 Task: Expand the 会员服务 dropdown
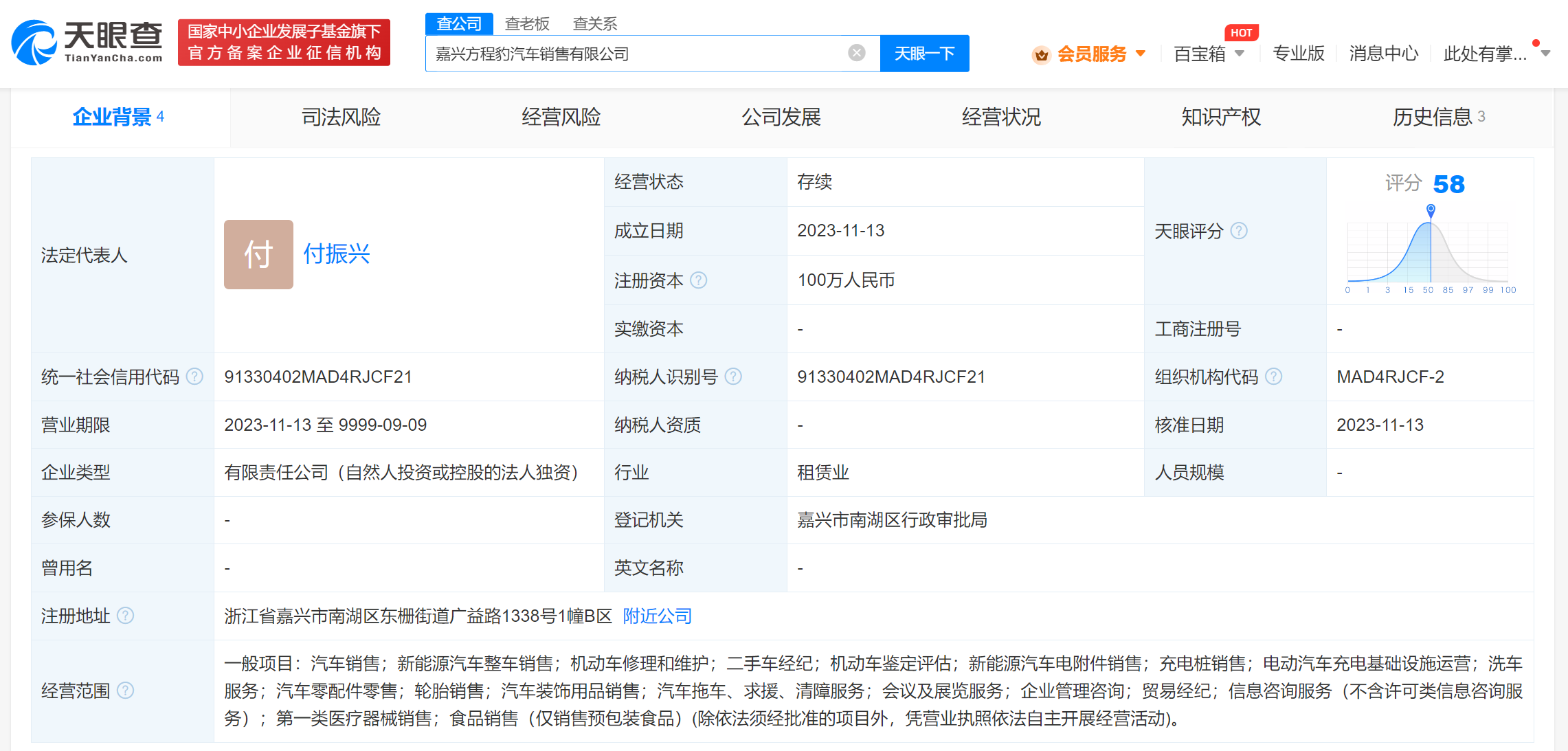[1141, 54]
